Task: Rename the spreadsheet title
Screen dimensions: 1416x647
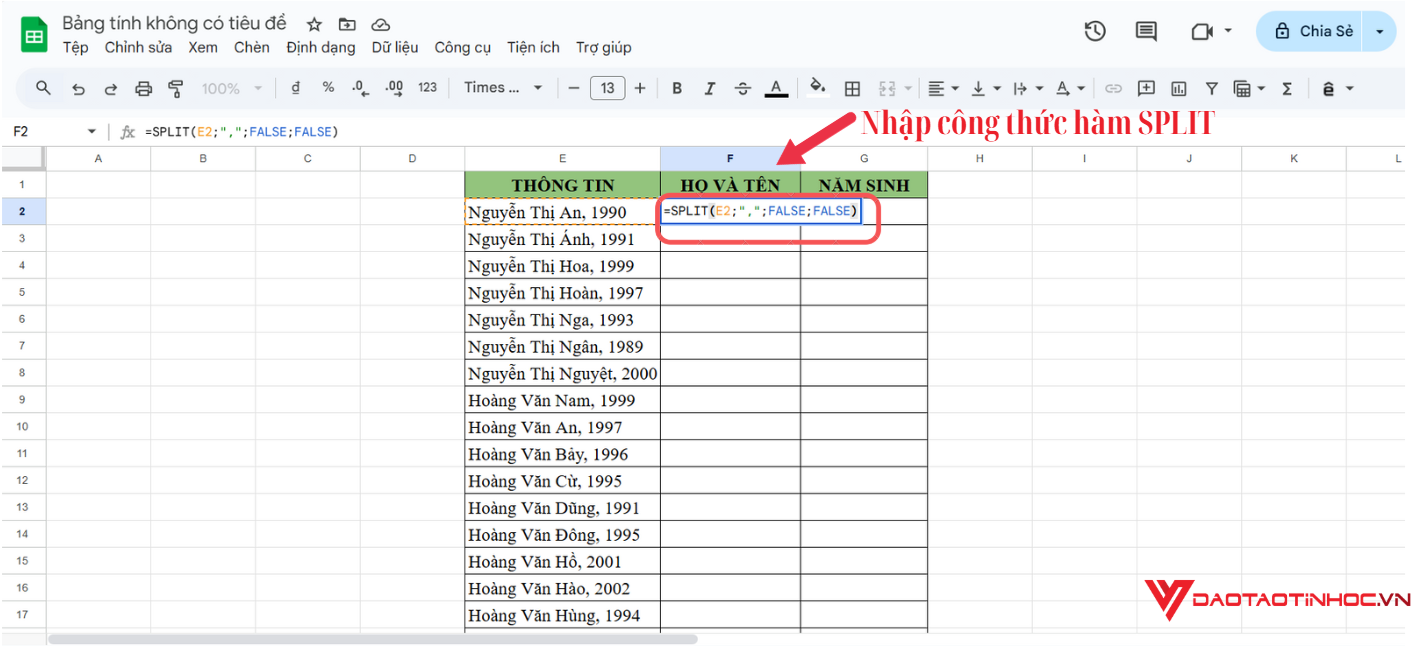Action: 174,23
